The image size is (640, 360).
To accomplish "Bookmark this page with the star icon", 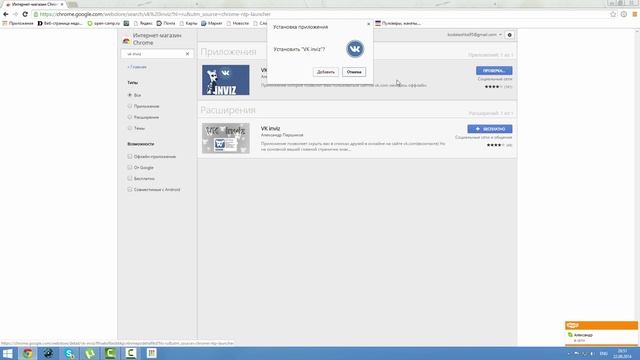I will 613,14.
